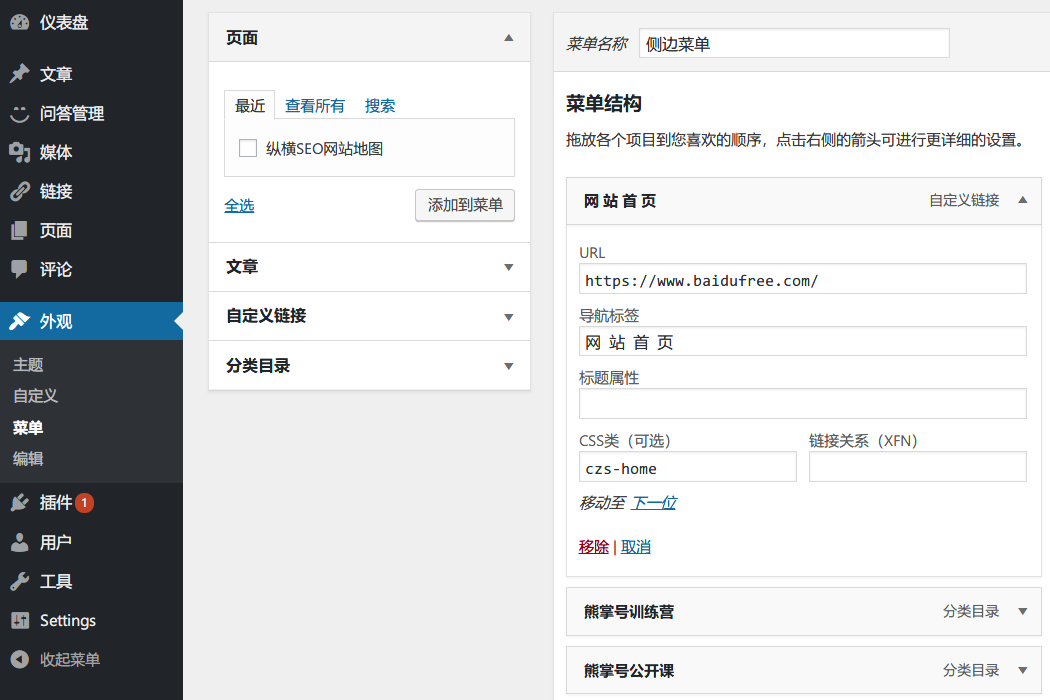
Task: Click the 全选 link
Action: [x=239, y=205]
